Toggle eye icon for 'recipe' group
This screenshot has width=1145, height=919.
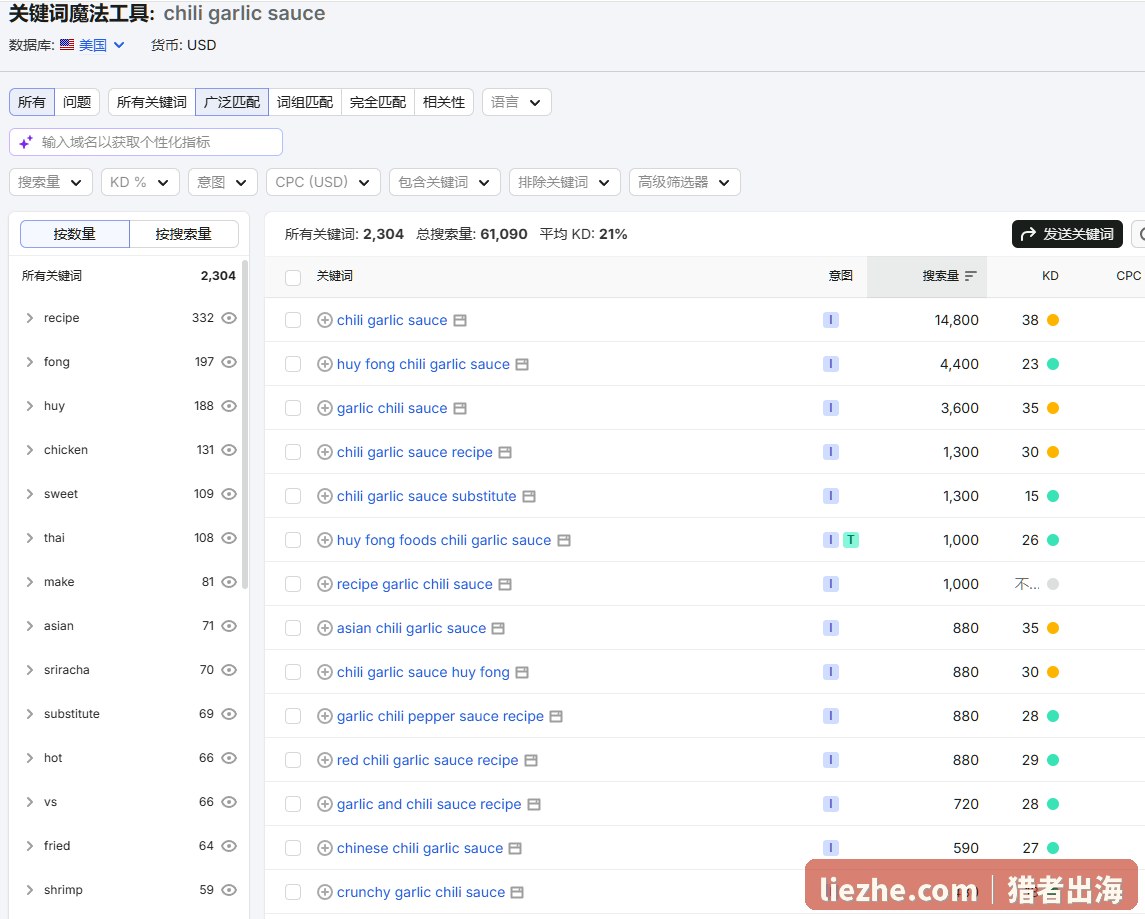coord(229,318)
